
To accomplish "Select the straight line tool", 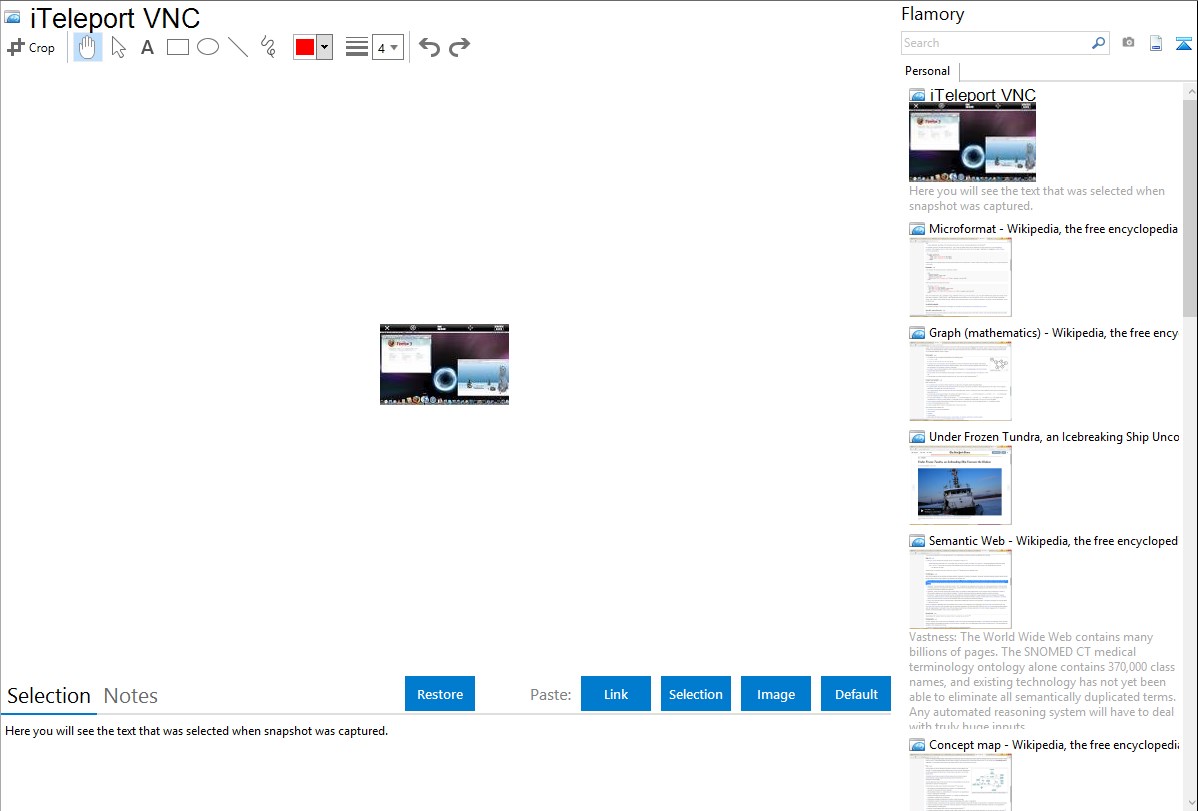I will pyautogui.click(x=238, y=47).
